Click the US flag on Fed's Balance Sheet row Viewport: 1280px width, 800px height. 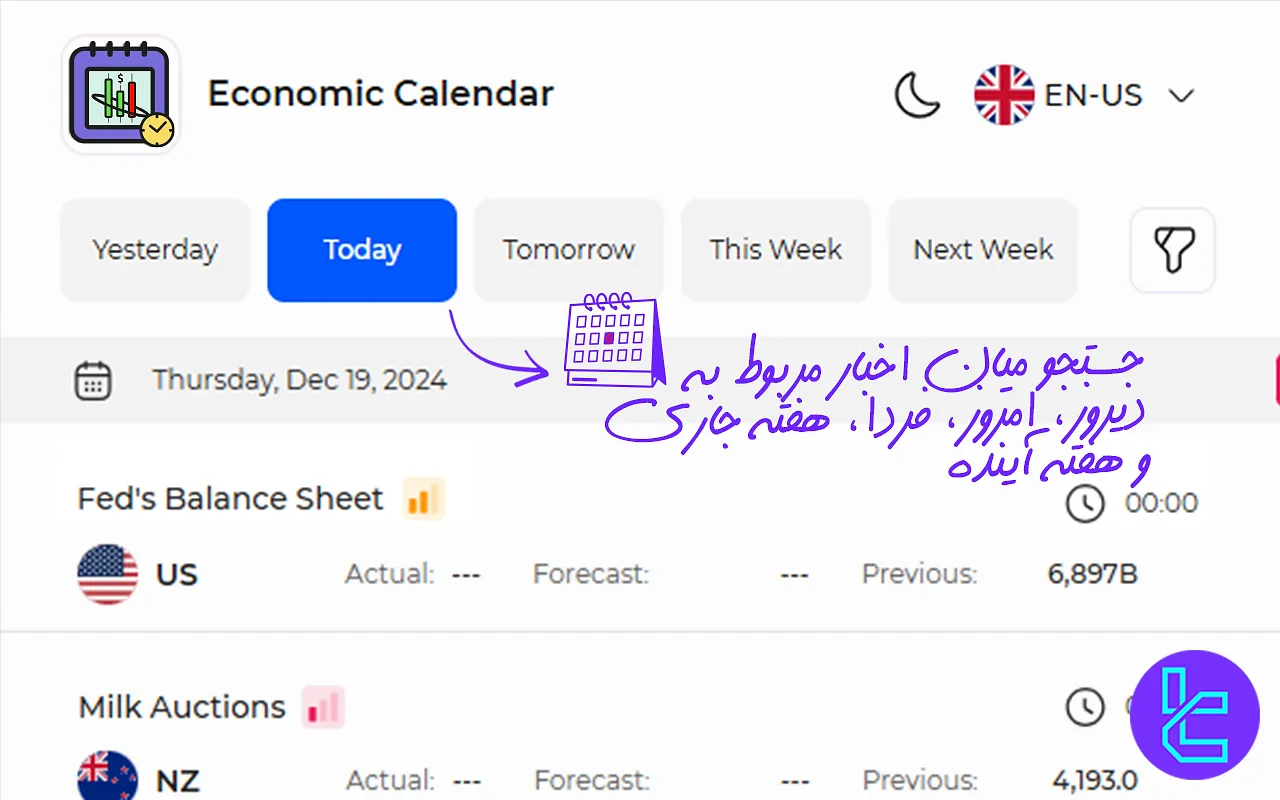107,574
